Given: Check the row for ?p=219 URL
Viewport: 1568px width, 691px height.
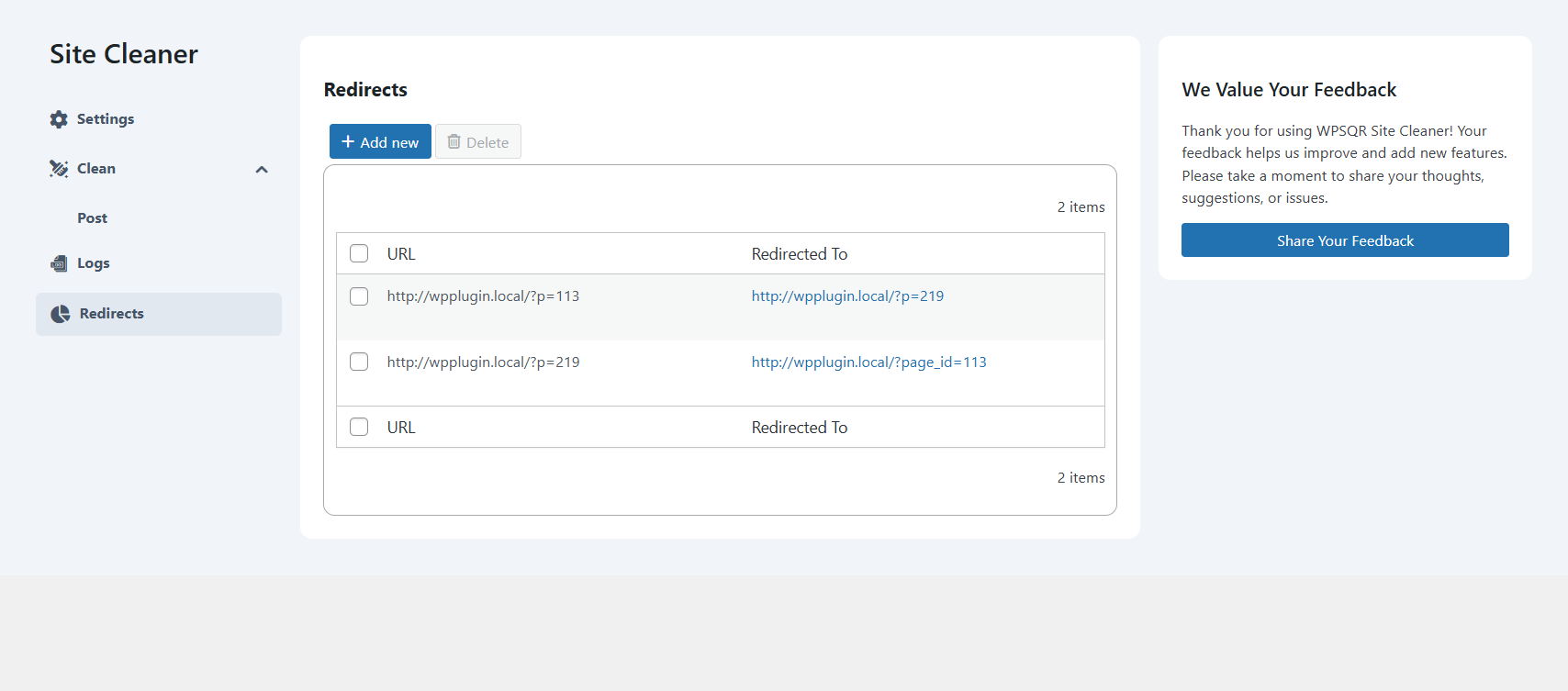Looking at the screenshot, I should (359, 362).
